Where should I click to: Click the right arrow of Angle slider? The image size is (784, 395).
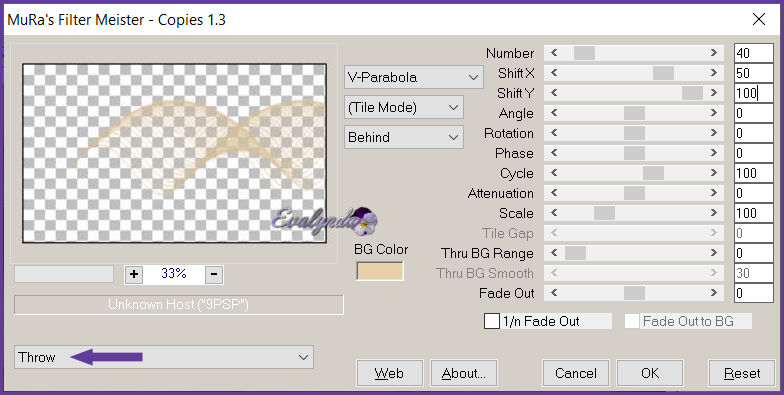(714, 113)
